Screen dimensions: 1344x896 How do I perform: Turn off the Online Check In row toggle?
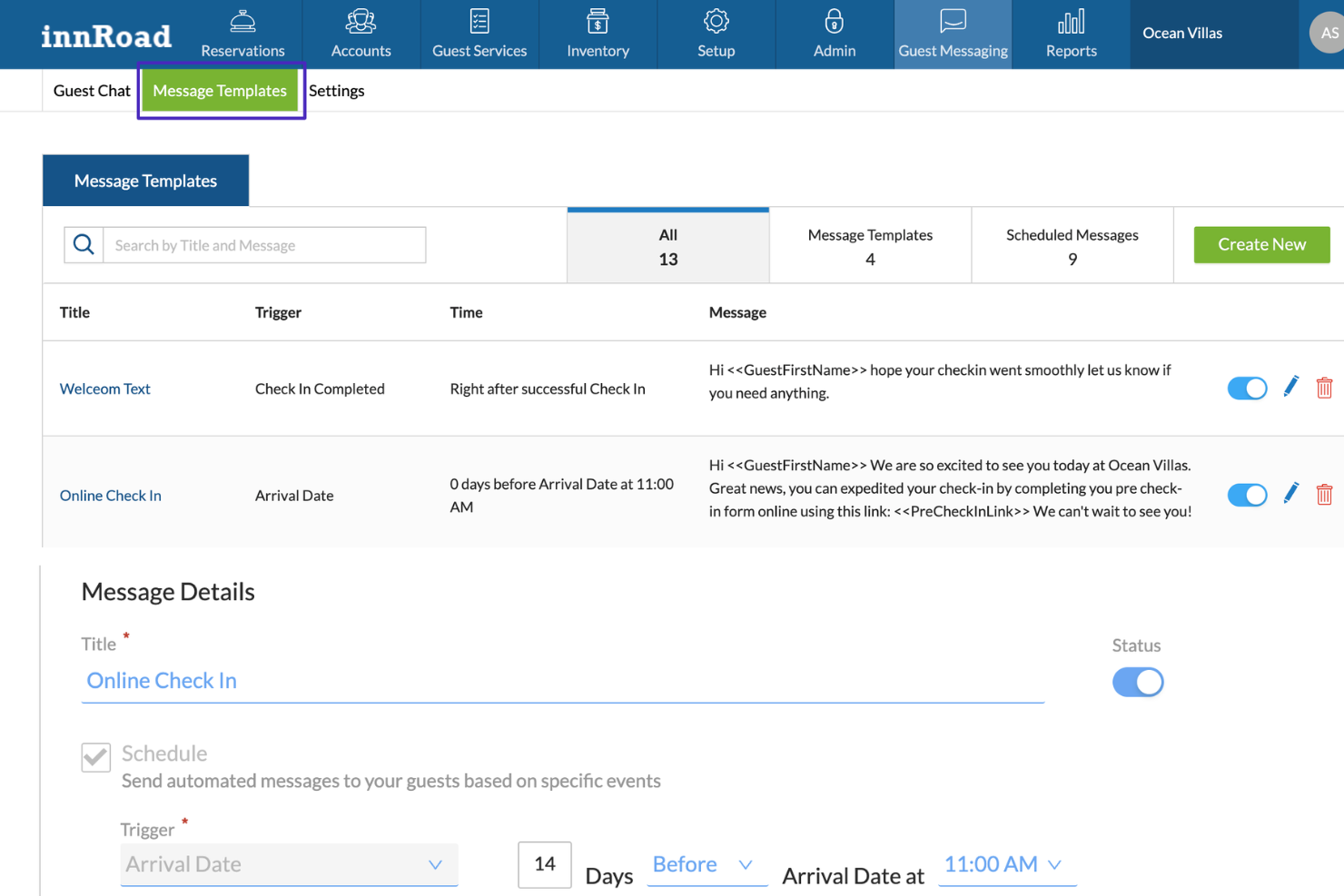(x=1247, y=495)
